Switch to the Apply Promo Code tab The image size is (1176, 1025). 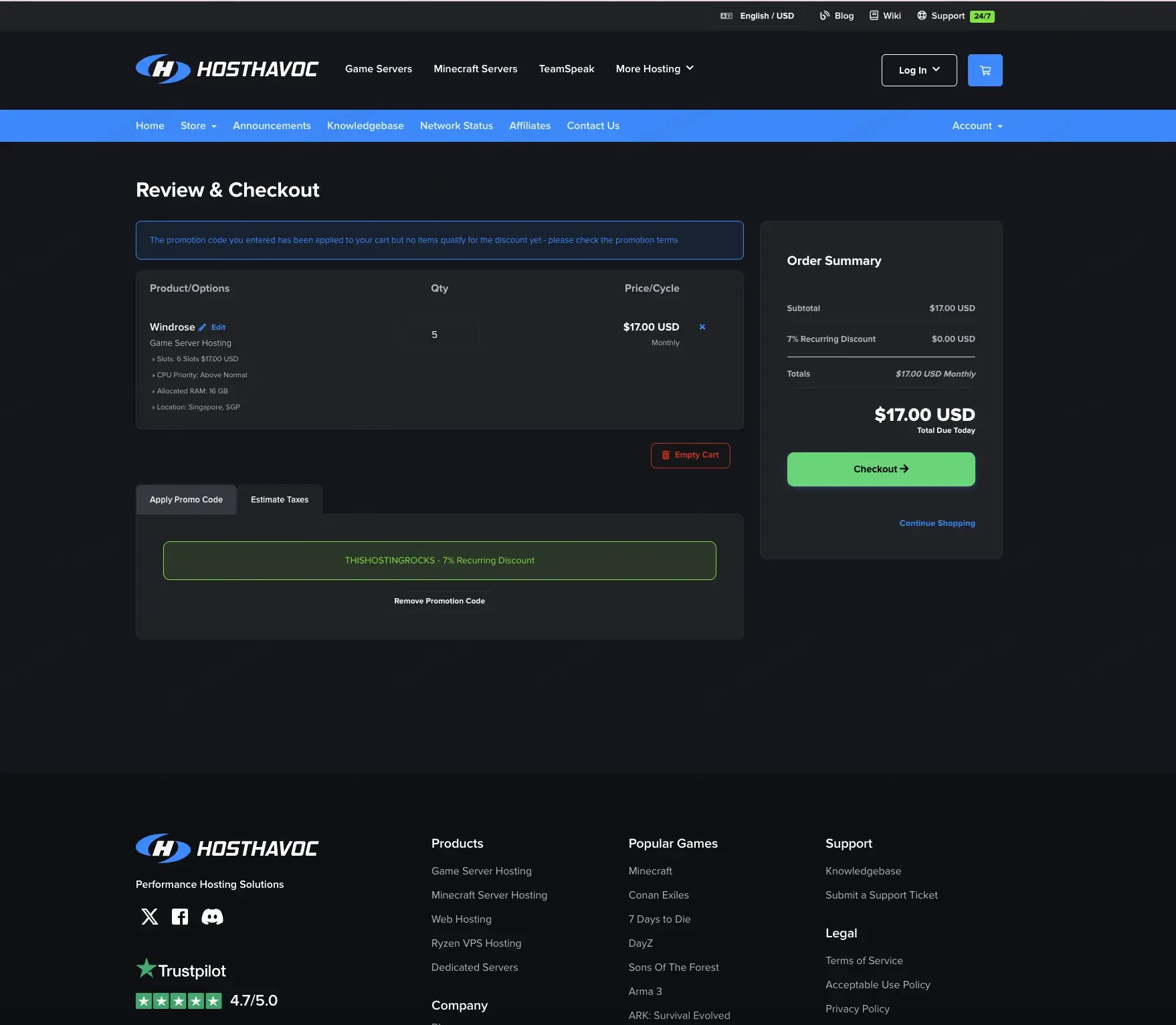pos(186,500)
